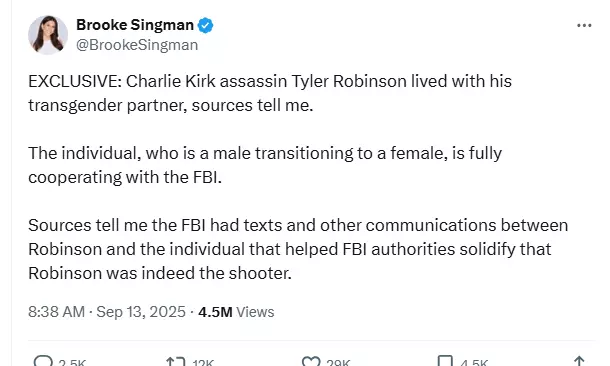Viewport: 610px width, 366px height.
Task: Click the paragraph beginning Sources tell me
Action: [298, 249]
